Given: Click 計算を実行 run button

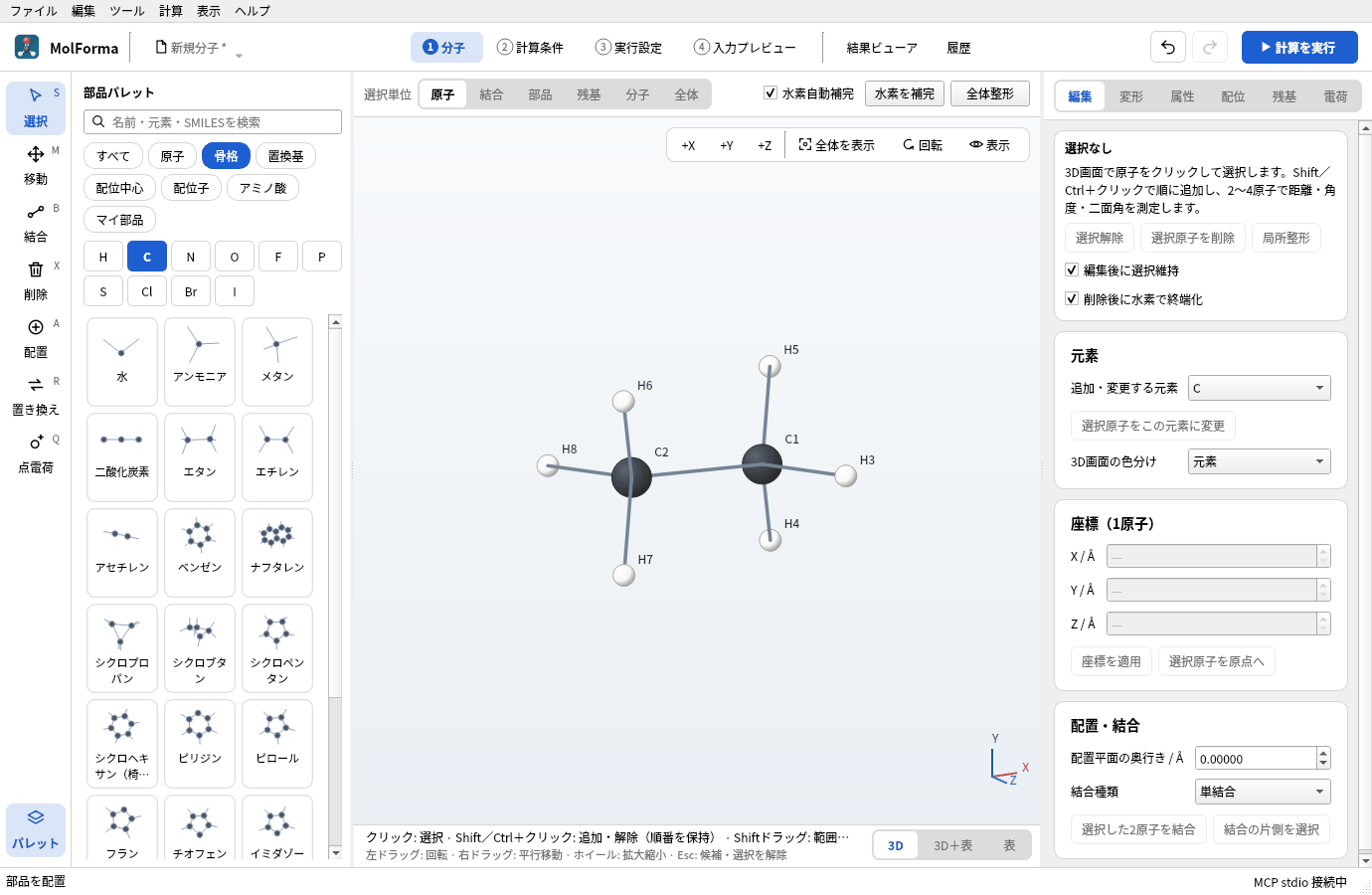Looking at the screenshot, I should (x=1299, y=47).
